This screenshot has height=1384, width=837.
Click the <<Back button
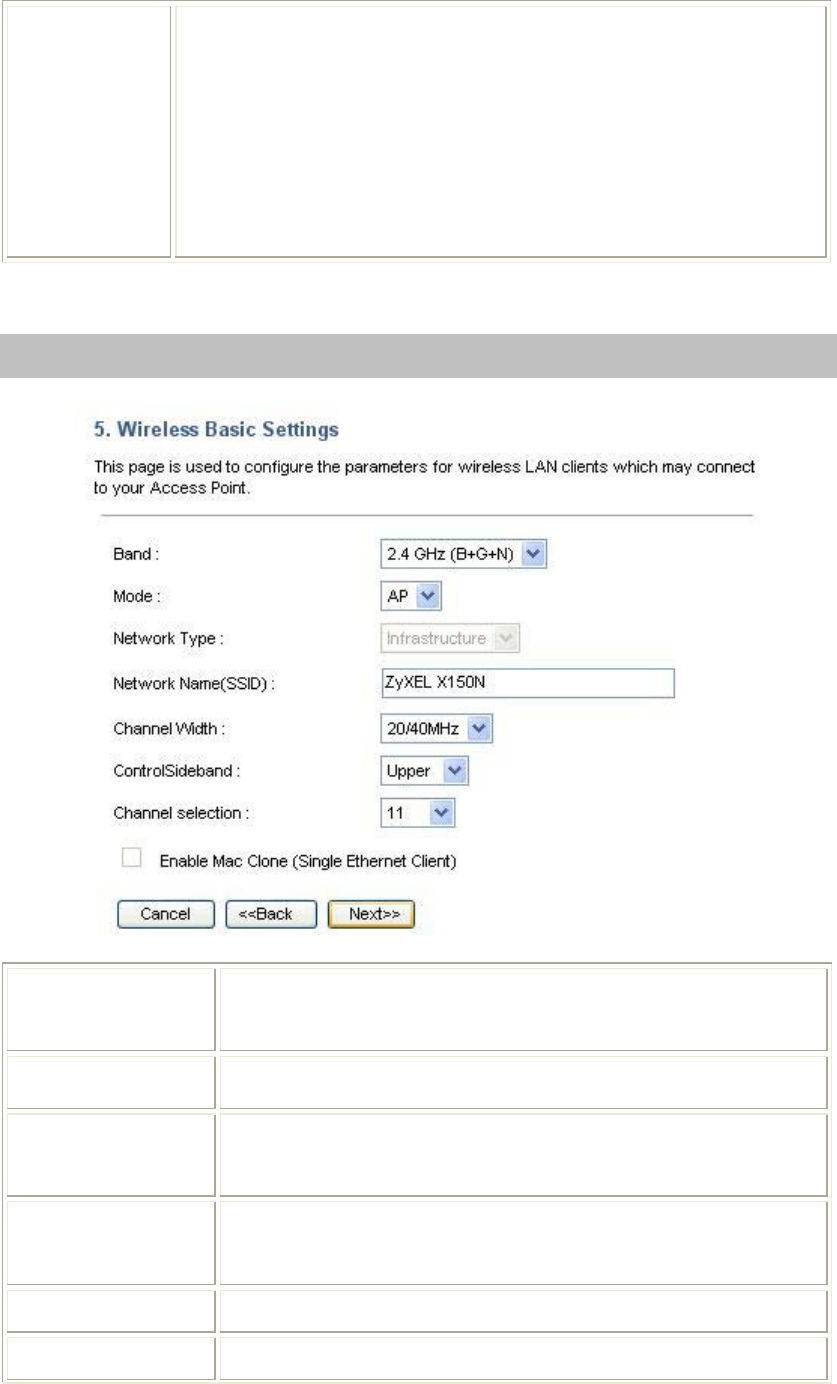pos(271,914)
